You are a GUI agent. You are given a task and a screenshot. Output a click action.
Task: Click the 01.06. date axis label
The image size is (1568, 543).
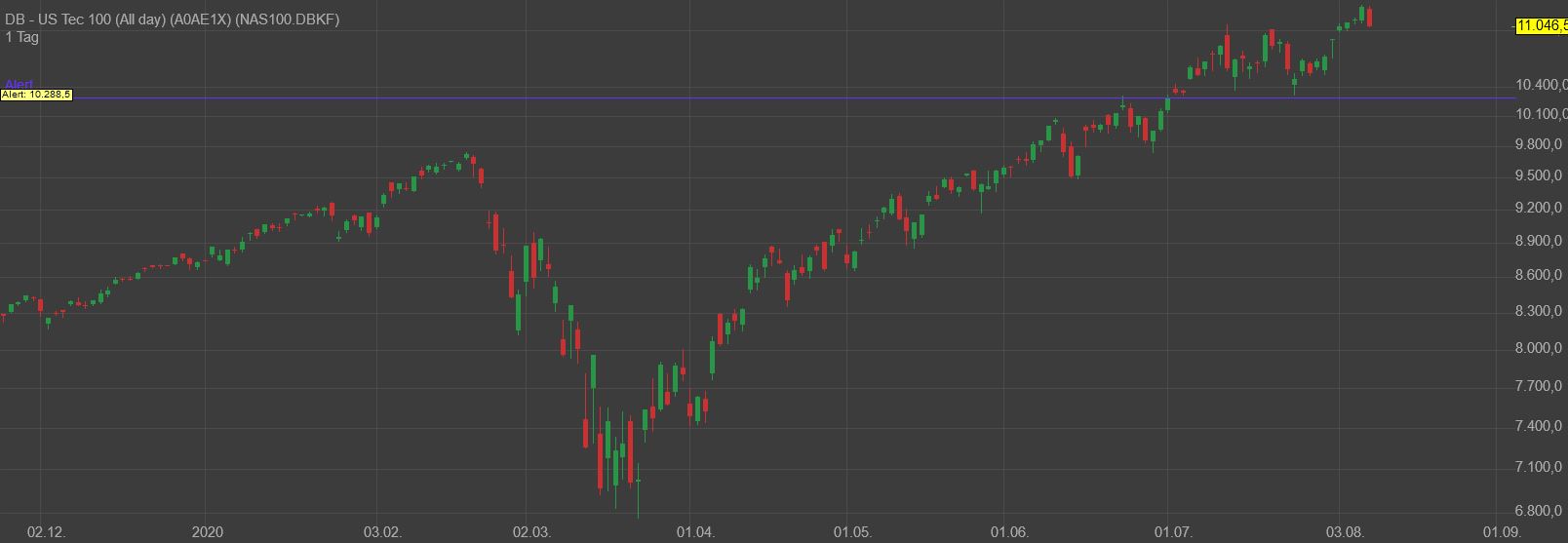point(1009,532)
